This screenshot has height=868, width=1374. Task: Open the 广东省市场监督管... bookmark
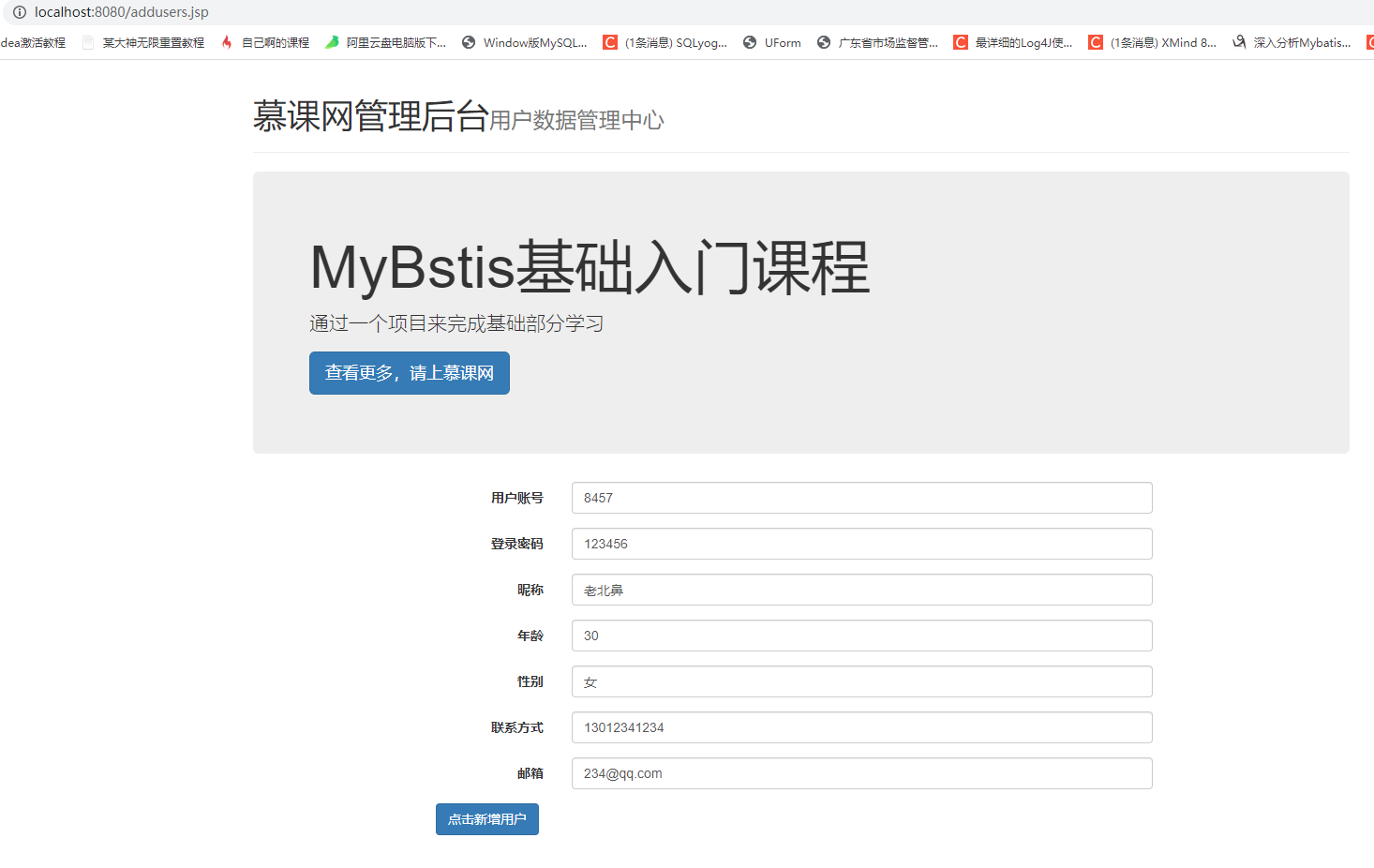click(x=877, y=42)
